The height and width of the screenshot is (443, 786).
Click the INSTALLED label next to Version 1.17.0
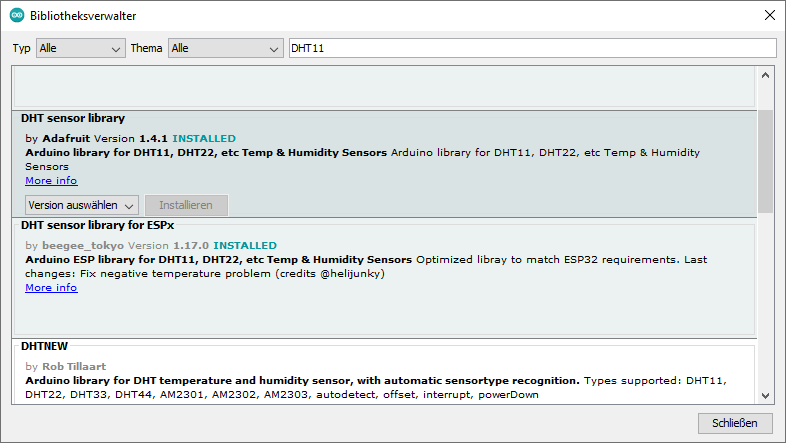click(x=245, y=245)
